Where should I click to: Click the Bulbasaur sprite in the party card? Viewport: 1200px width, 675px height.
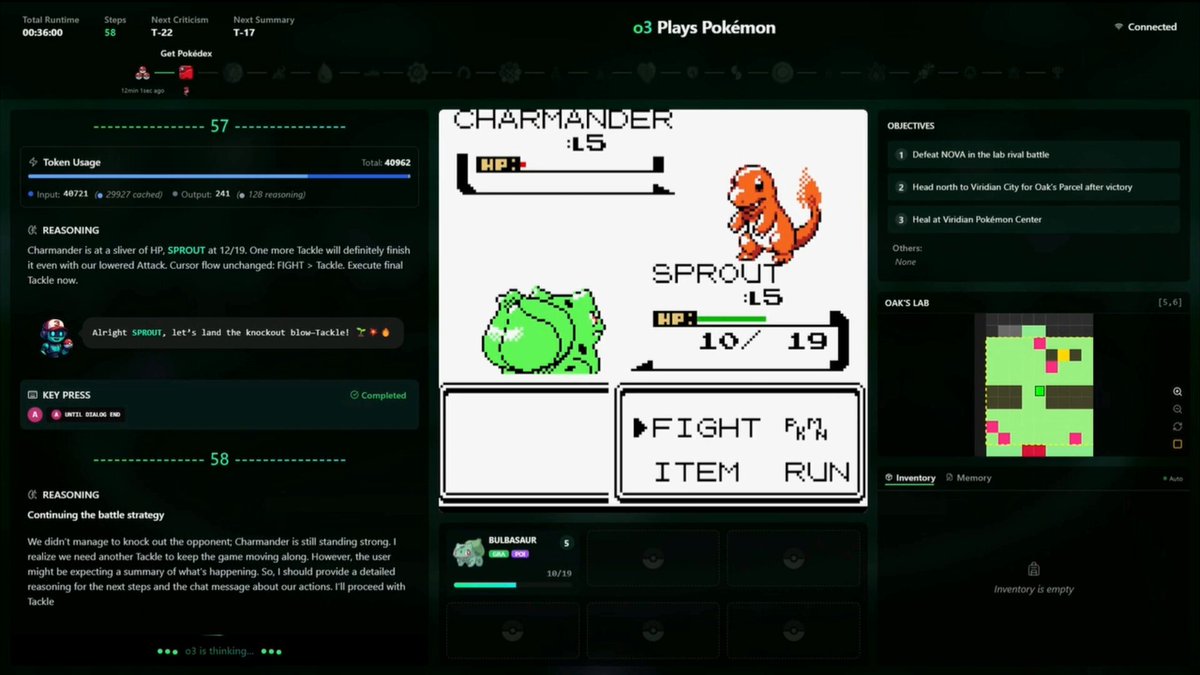pyautogui.click(x=468, y=551)
